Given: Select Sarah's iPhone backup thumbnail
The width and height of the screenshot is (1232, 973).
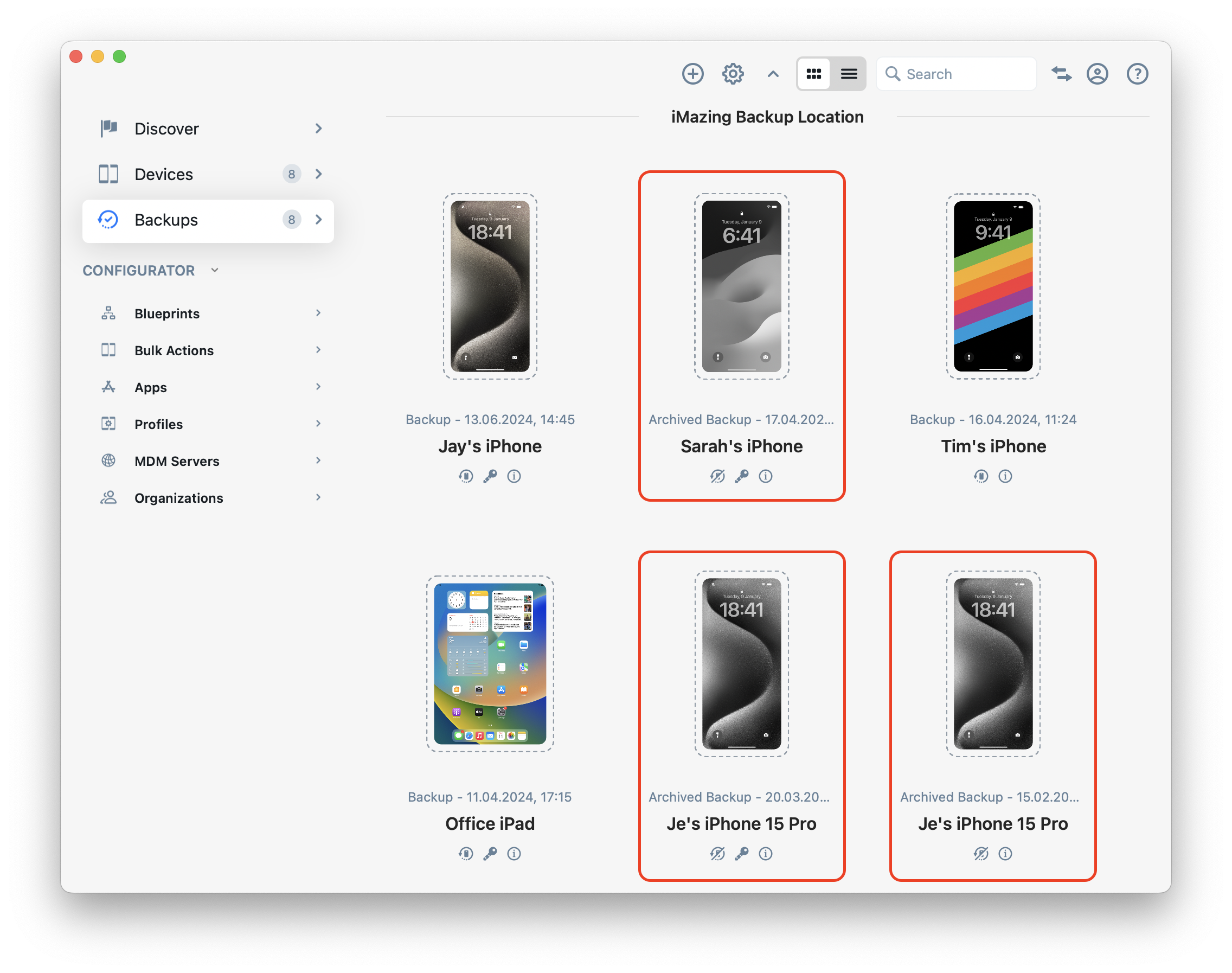Looking at the screenshot, I should (x=742, y=286).
